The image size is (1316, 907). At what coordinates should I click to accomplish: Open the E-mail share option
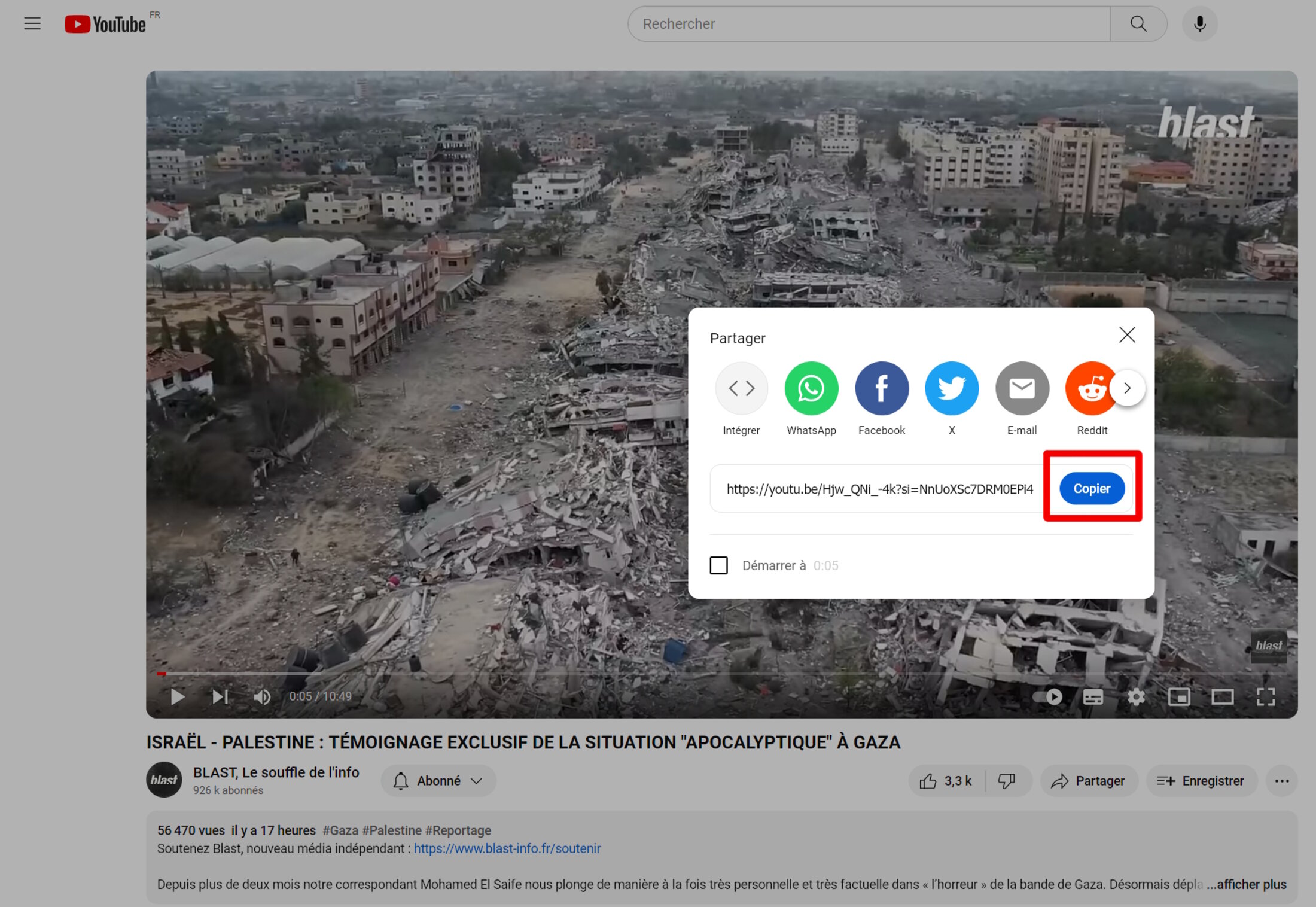pyautogui.click(x=1022, y=388)
